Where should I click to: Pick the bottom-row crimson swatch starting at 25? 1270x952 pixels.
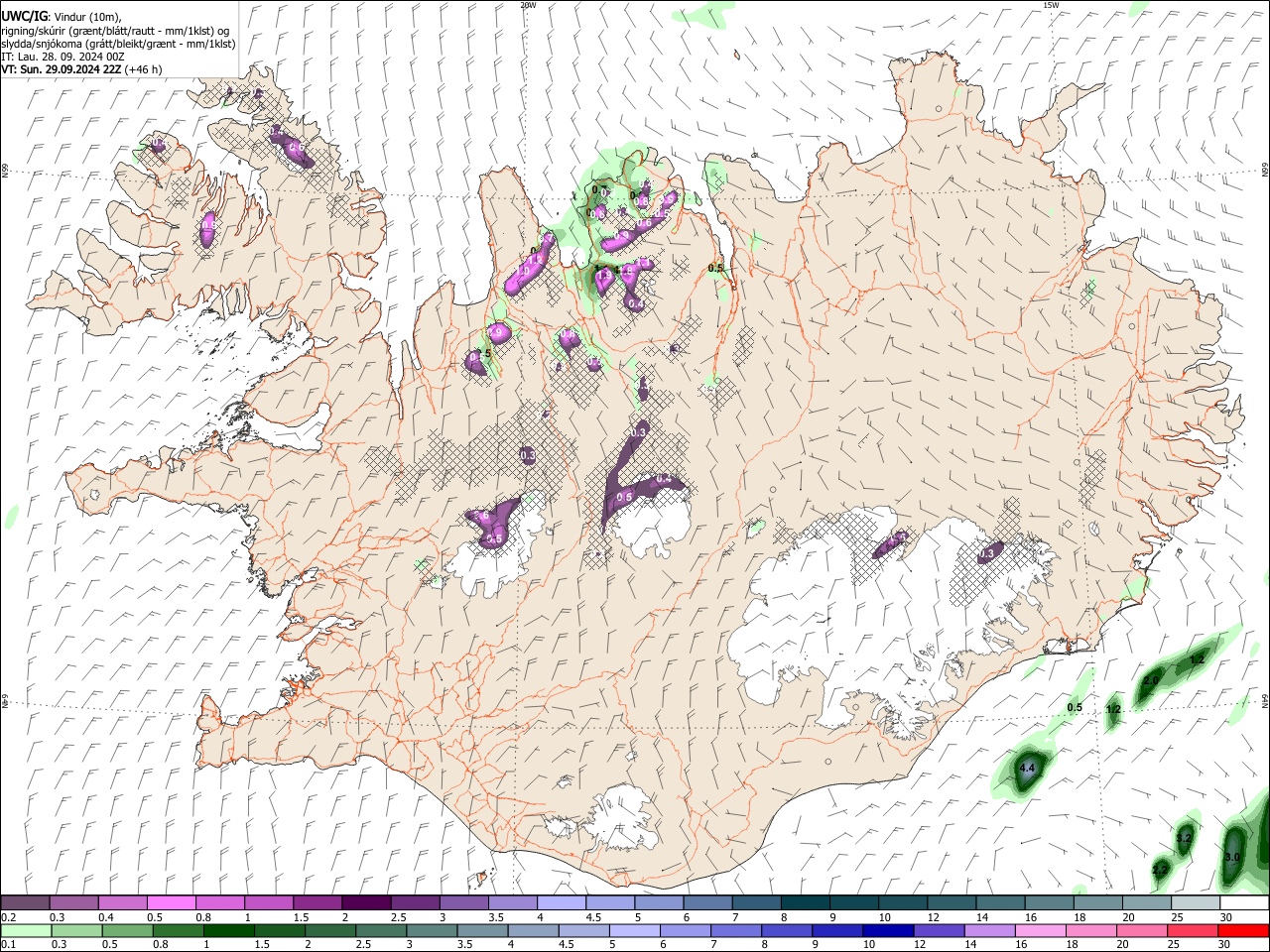pyautogui.click(x=1196, y=931)
